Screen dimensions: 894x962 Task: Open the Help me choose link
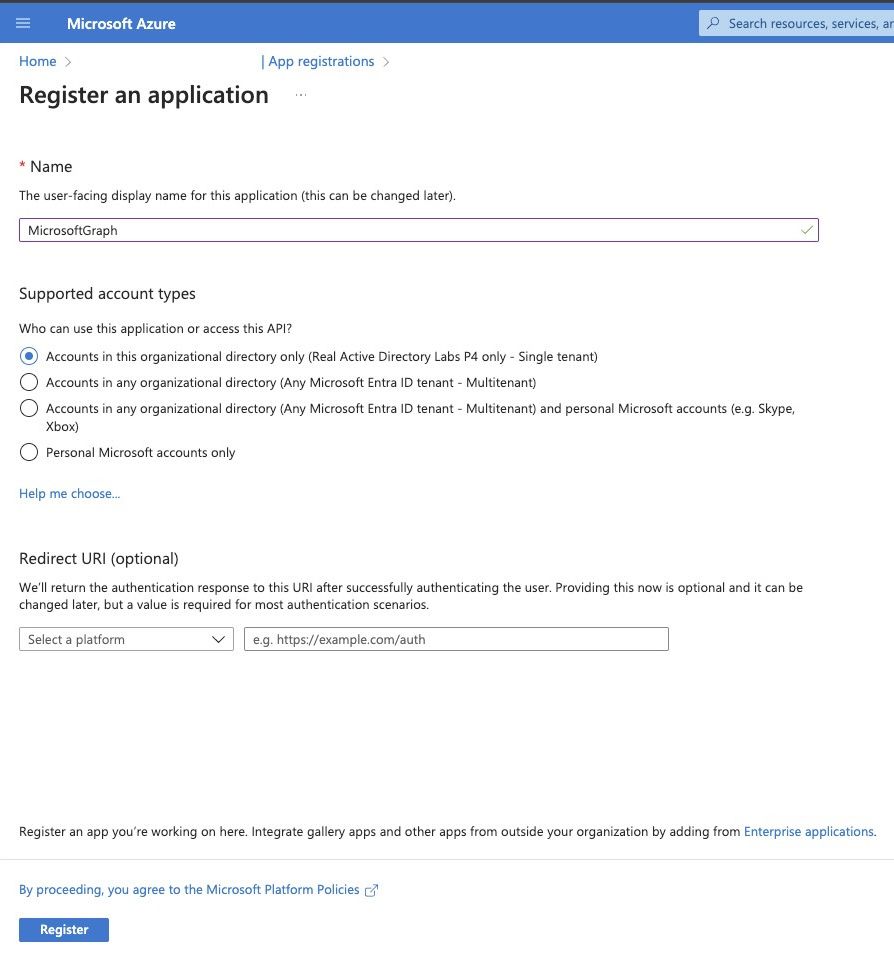point(69,493)
